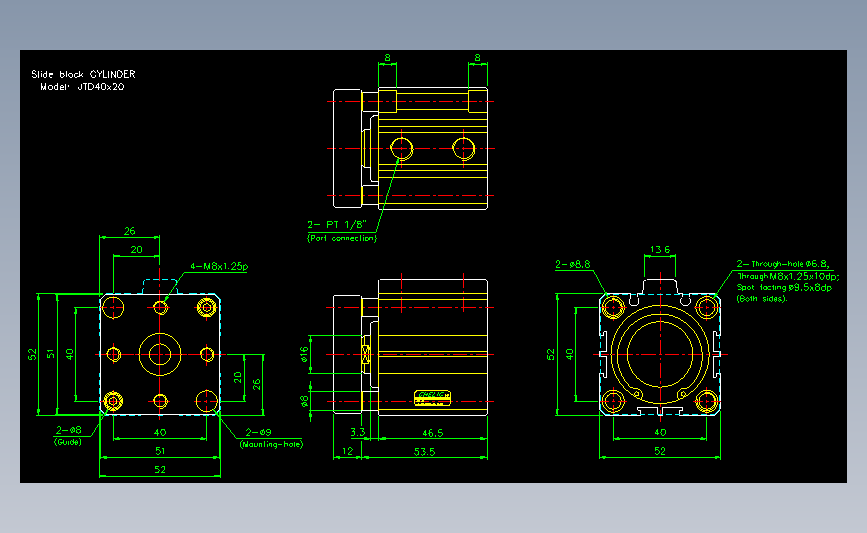Screen dimensions: 867x533
Task: Click the "Spot facing ø9.5x8dp" note line
Action: coord(784,288)
